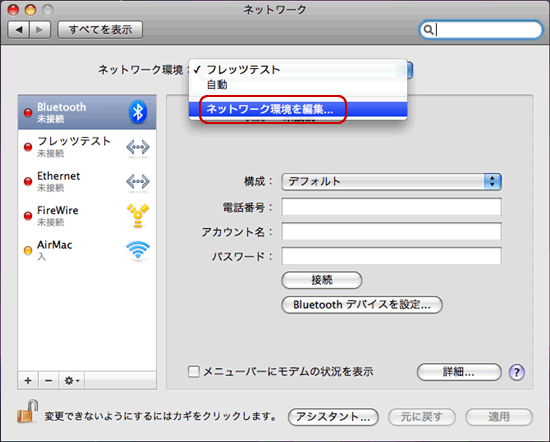Click the minus icon to remove service
Image resolution: width=550 pixels, height=442 pixels.
(49, 381)
